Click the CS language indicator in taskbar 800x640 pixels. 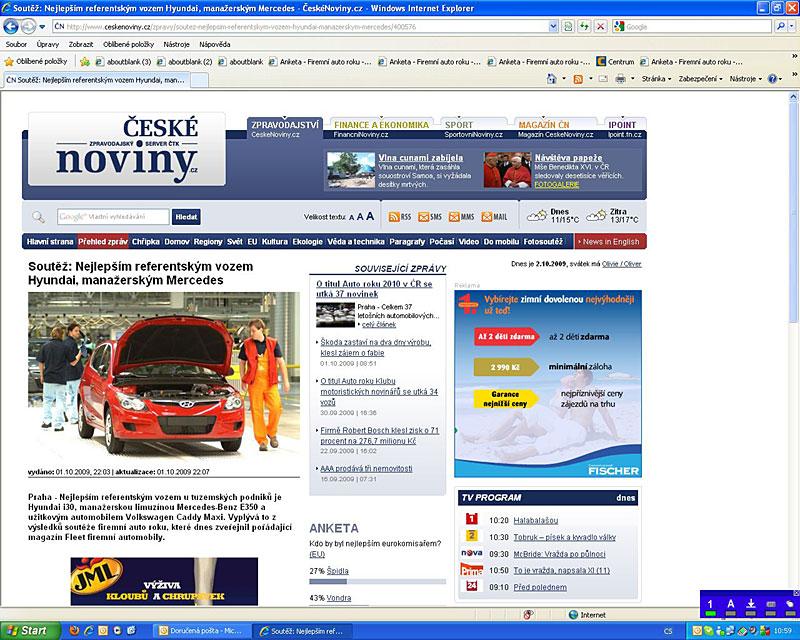(668, 631)
